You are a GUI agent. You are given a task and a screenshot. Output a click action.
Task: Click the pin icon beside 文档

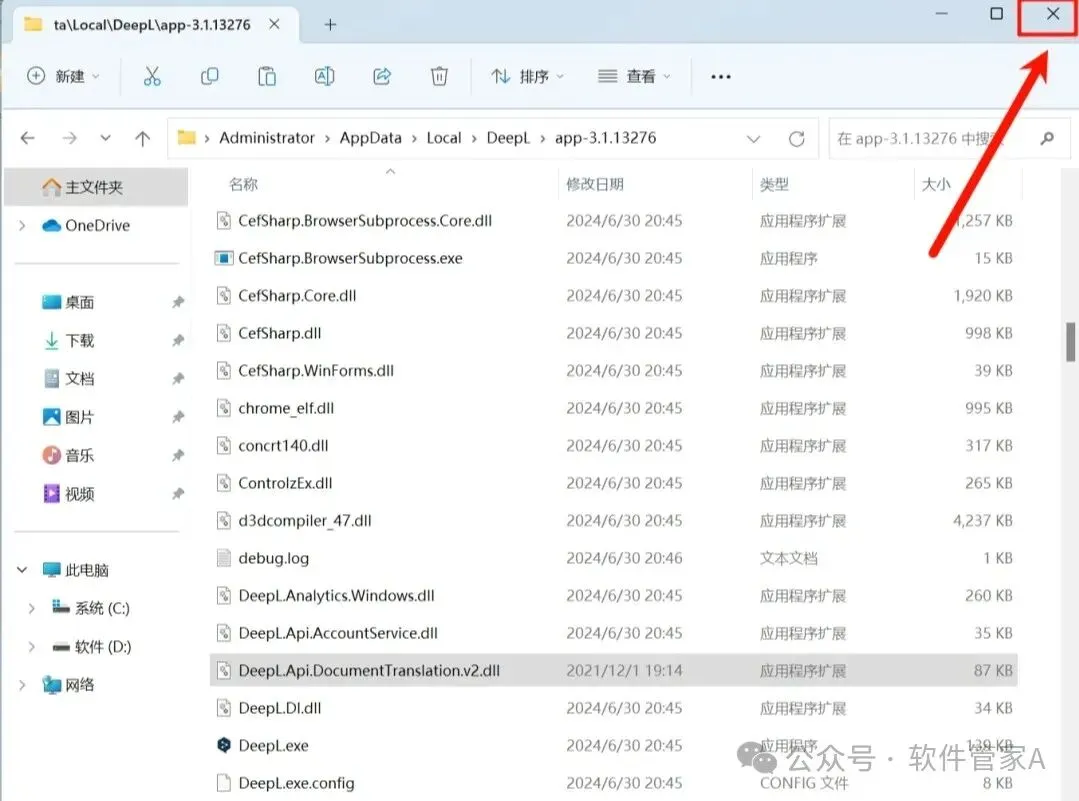coord(178,378)
